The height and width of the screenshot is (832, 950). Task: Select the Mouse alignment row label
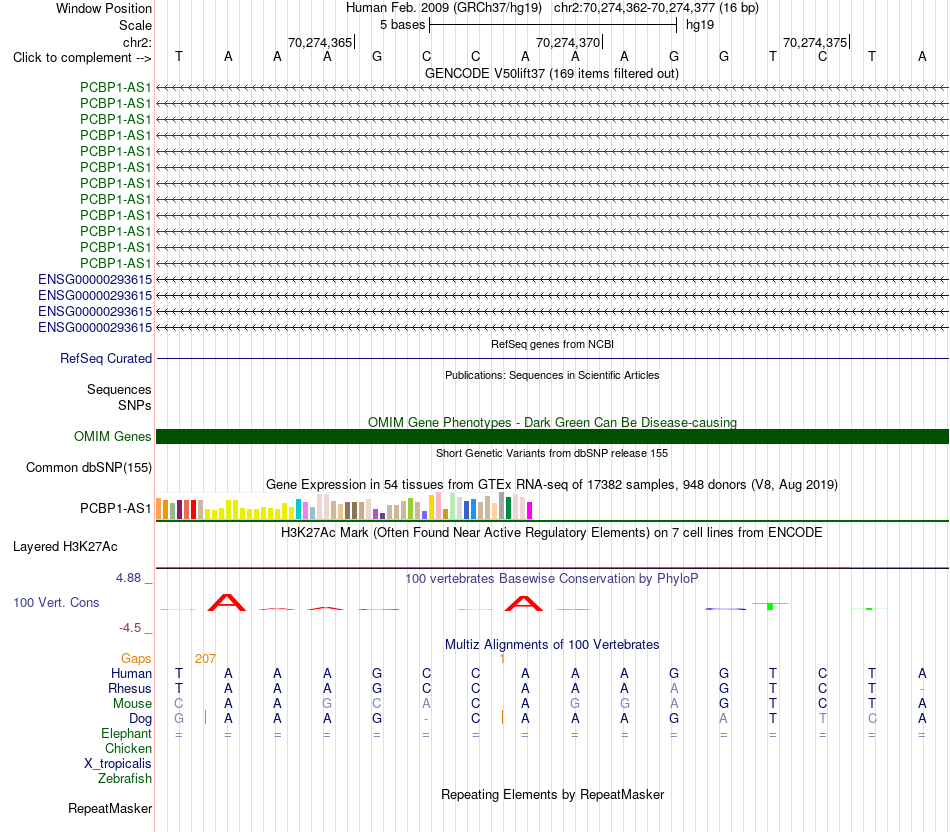coord(132,704)
